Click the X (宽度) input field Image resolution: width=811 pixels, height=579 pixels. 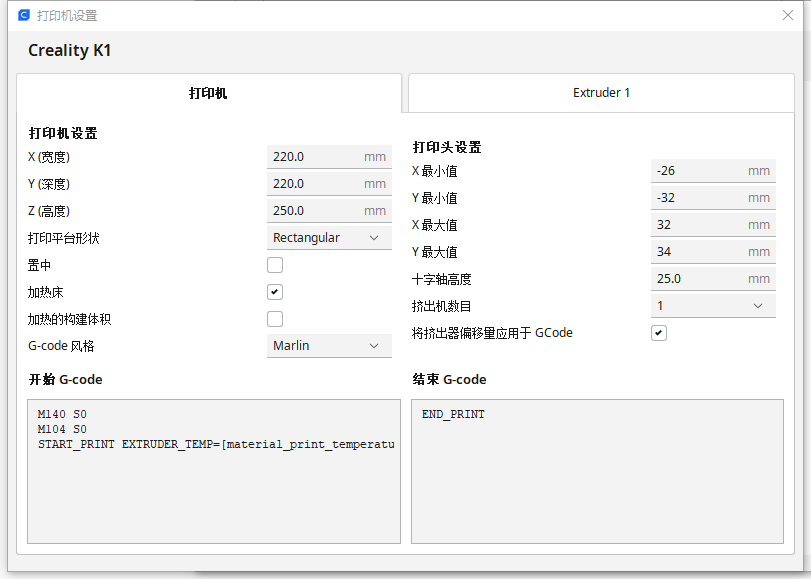coord(329,157)
